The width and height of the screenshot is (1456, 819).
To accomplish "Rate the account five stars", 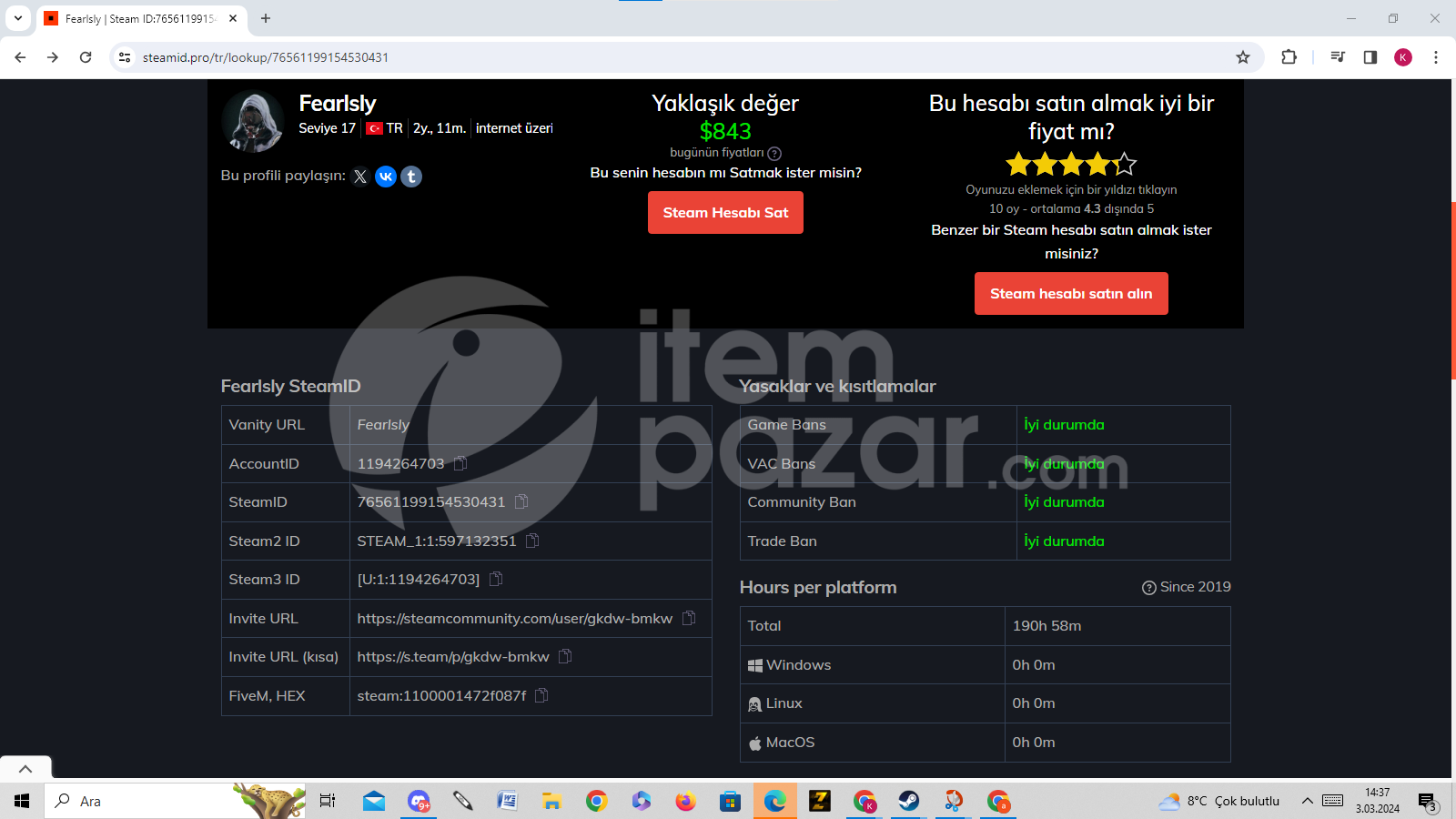I will [1125, 165].
